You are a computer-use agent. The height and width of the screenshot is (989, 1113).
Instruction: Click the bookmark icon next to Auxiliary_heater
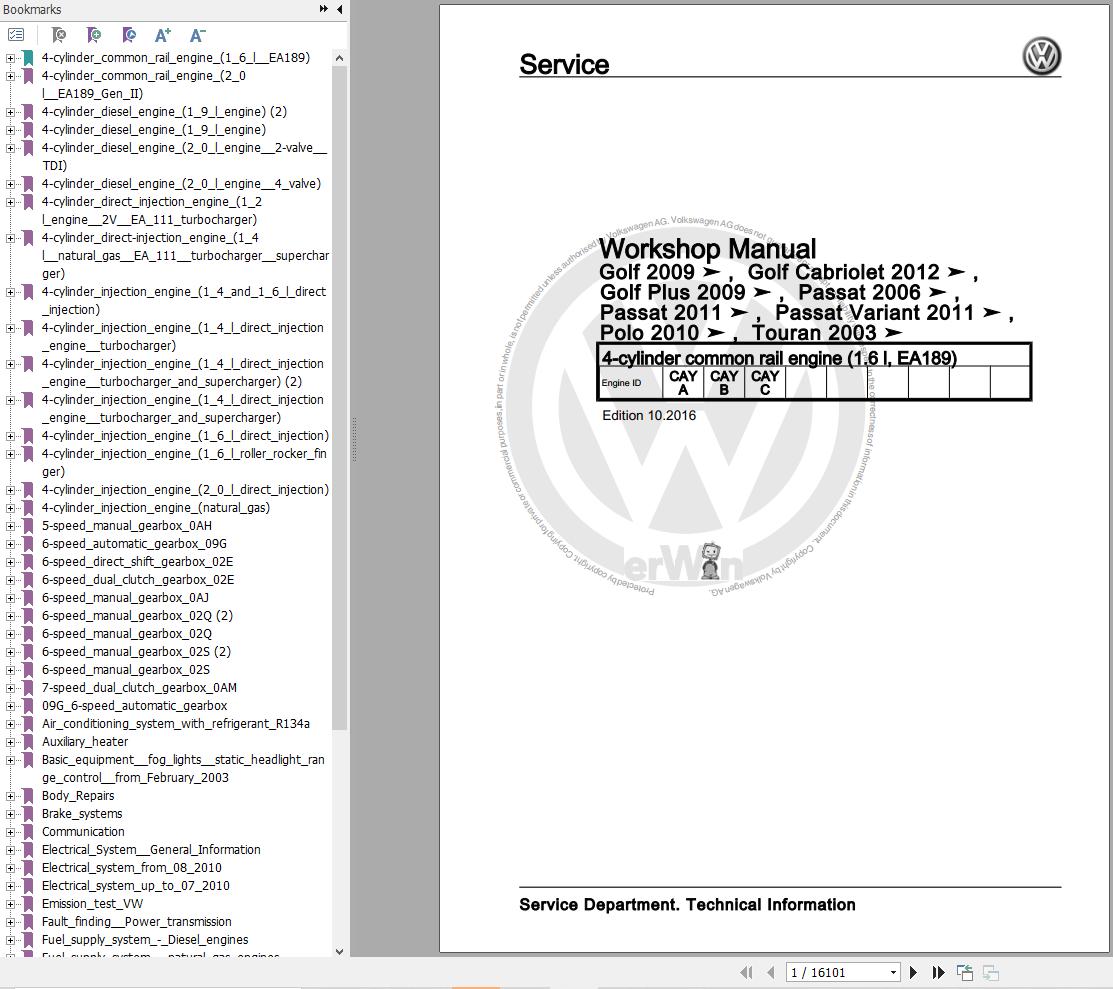pyautogui.click(x=28, y=742)
